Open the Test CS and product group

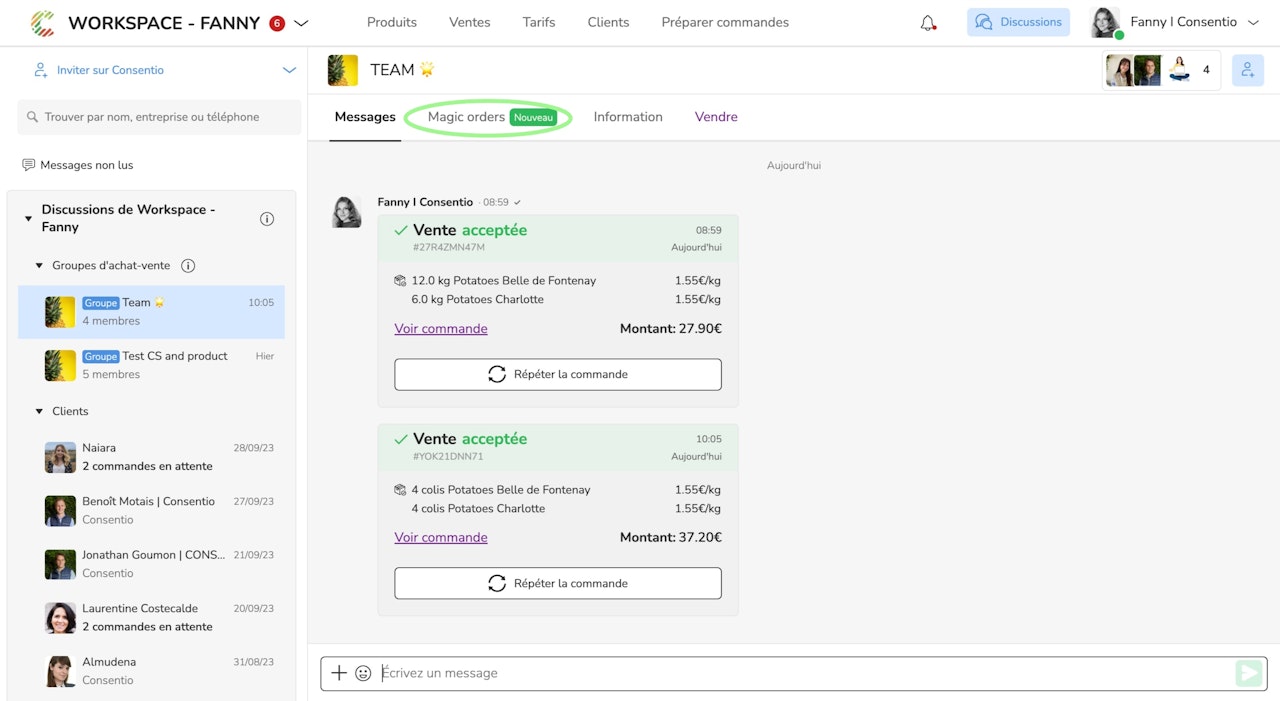coord(151,365)
